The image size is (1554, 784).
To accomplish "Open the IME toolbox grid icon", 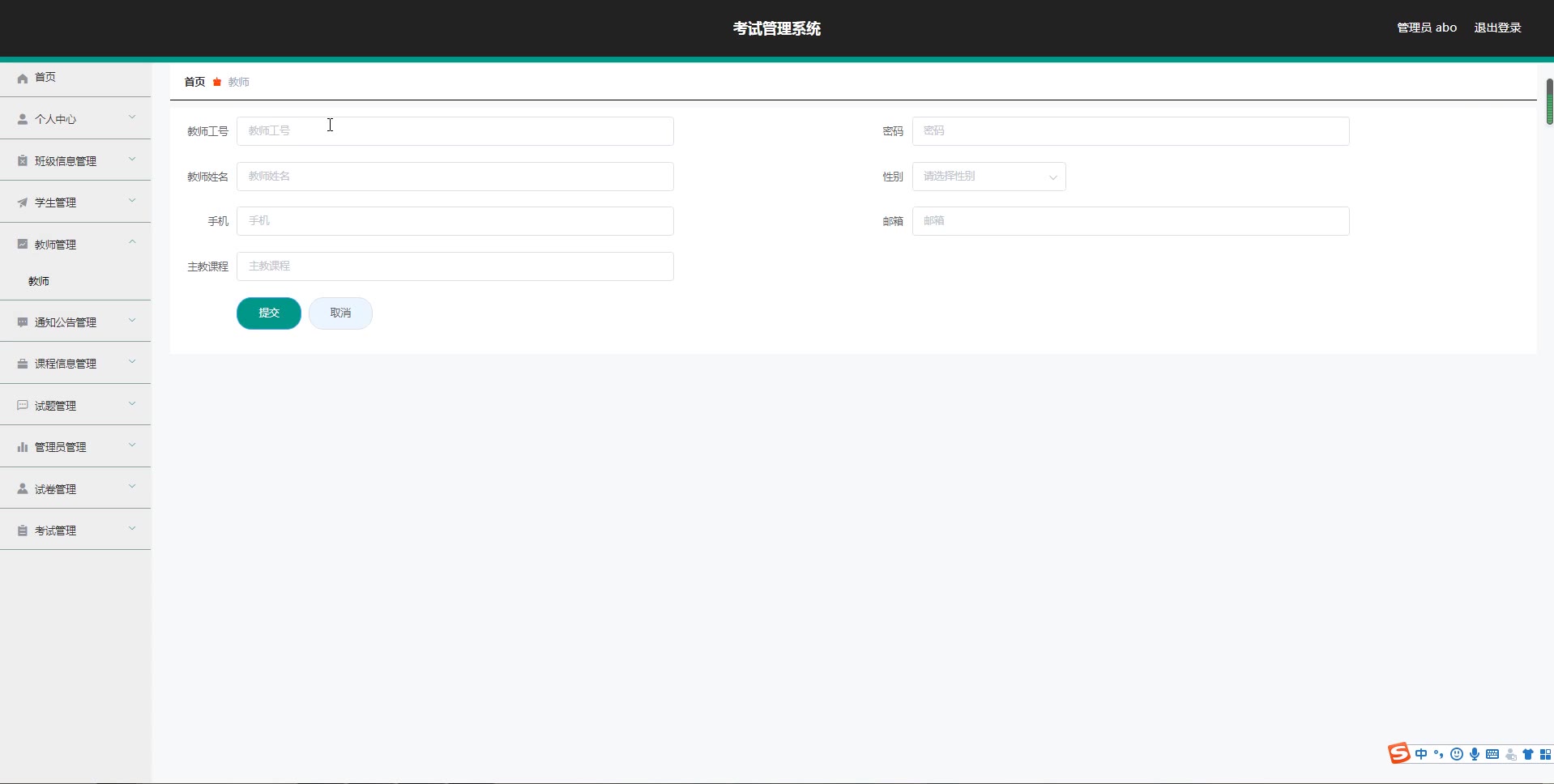I will click(x=1545, y=754).
